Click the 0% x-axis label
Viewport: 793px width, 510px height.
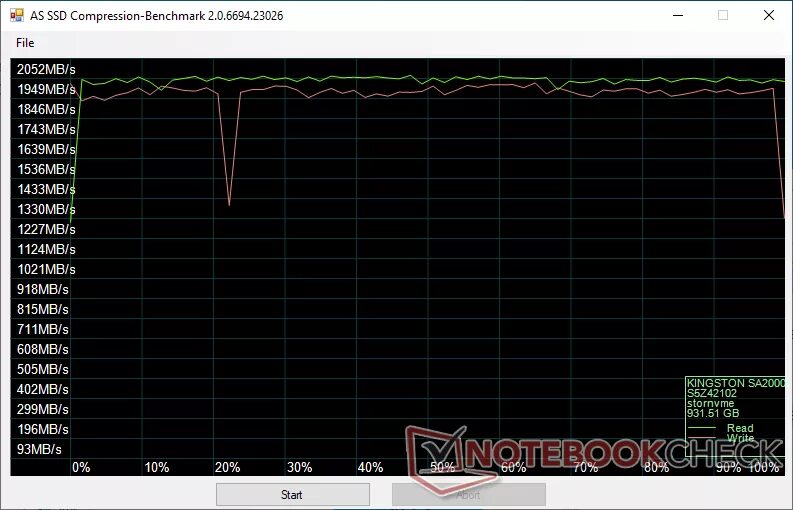click(x=81, y=468)
